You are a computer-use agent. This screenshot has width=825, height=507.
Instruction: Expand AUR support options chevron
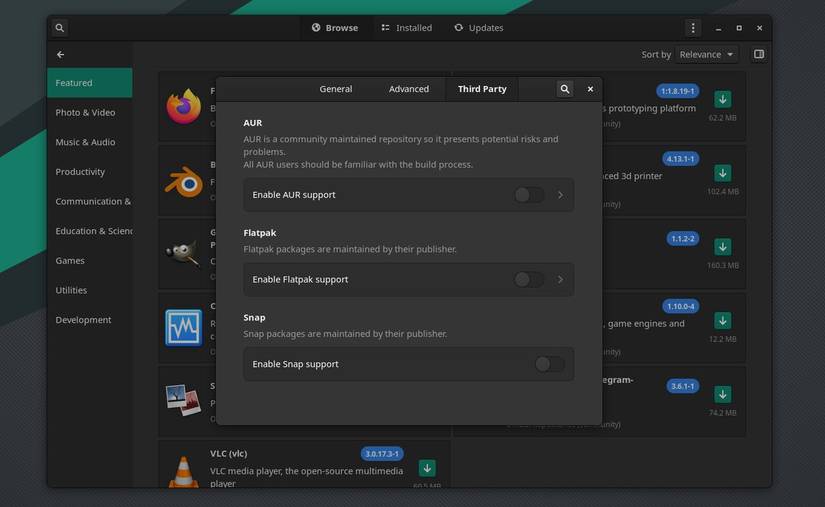click(560, 195)
